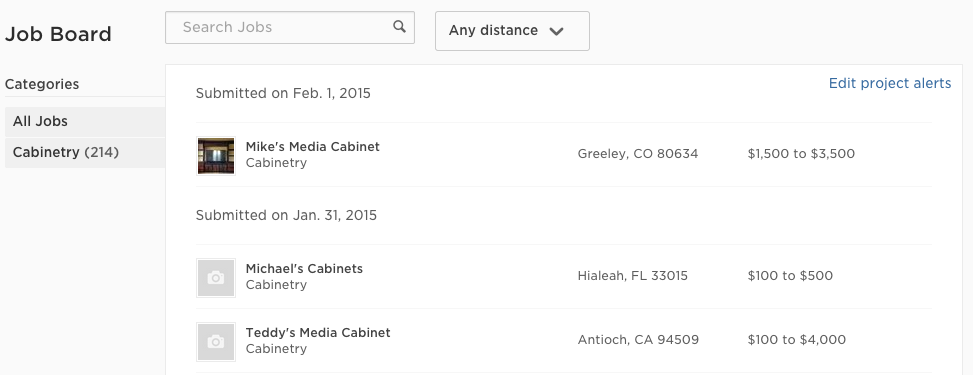
Task: Click the camera placeholder for Teddy's Media Cabinet
Action: [216, 342]
